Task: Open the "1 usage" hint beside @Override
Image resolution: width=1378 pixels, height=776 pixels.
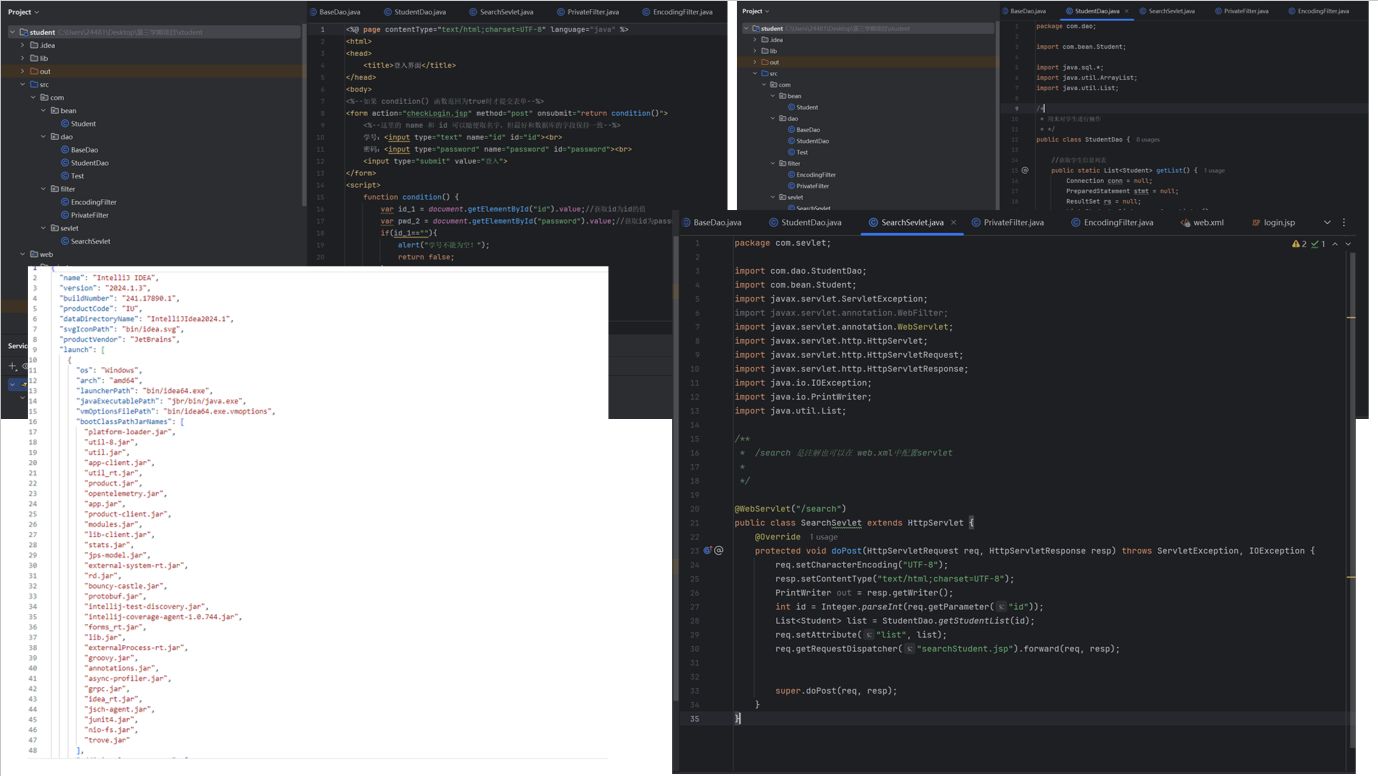Action: (x=826, y=537)
